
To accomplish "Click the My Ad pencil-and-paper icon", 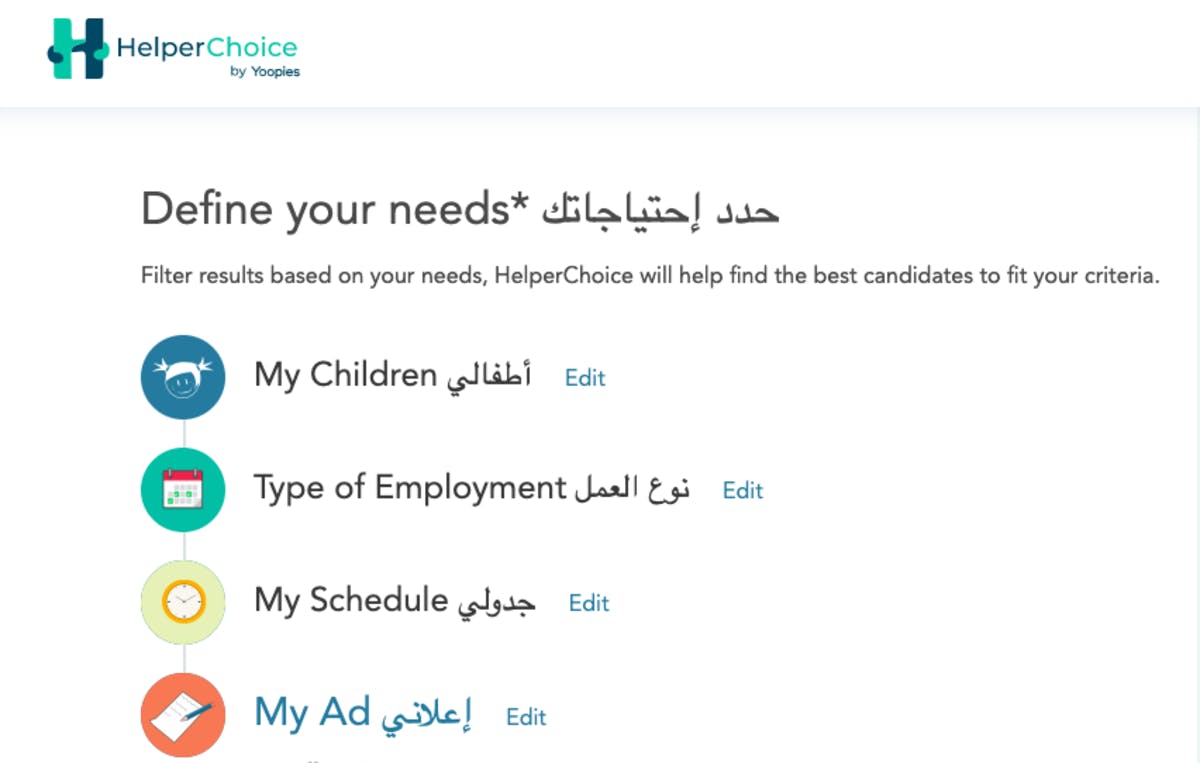I will 183,715.
